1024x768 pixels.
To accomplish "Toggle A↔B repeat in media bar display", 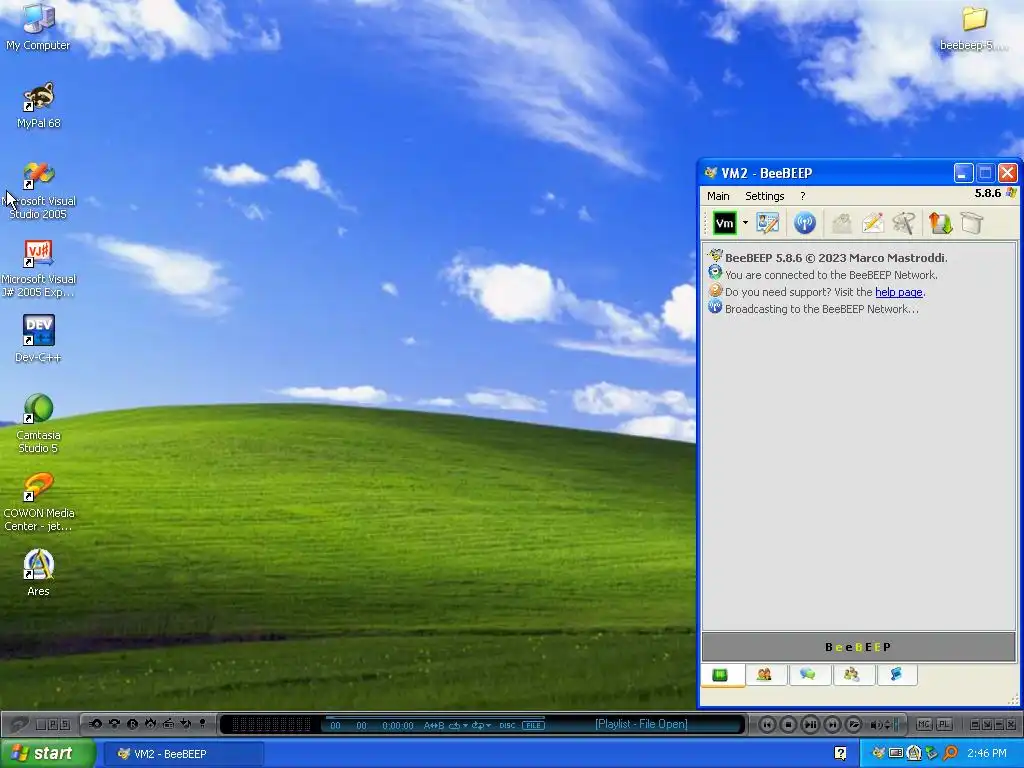I will (434, 726).
